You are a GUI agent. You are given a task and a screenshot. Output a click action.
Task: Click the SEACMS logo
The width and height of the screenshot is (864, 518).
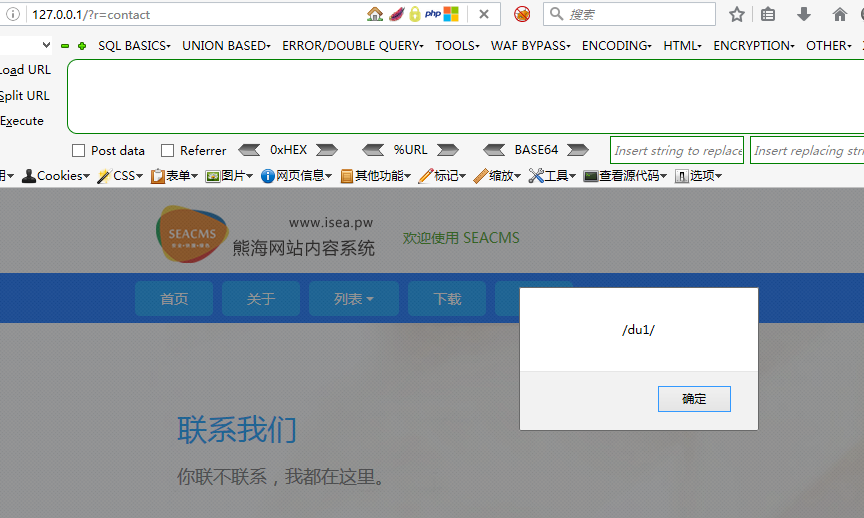click(192, 234)
